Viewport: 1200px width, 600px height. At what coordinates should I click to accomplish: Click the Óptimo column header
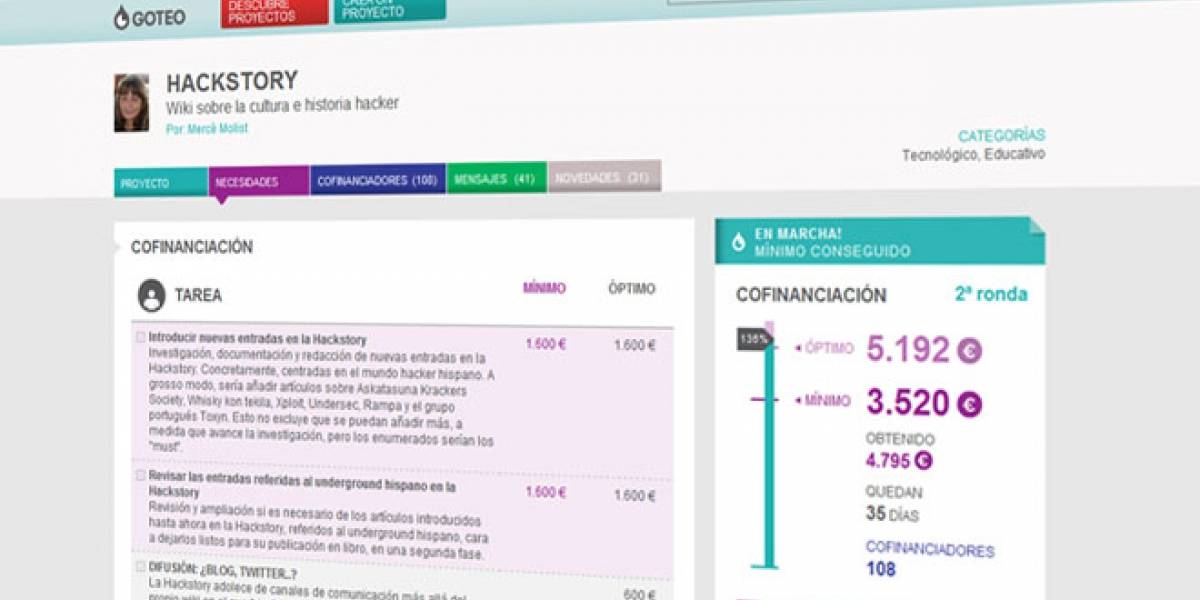click(x=632, y=289)
